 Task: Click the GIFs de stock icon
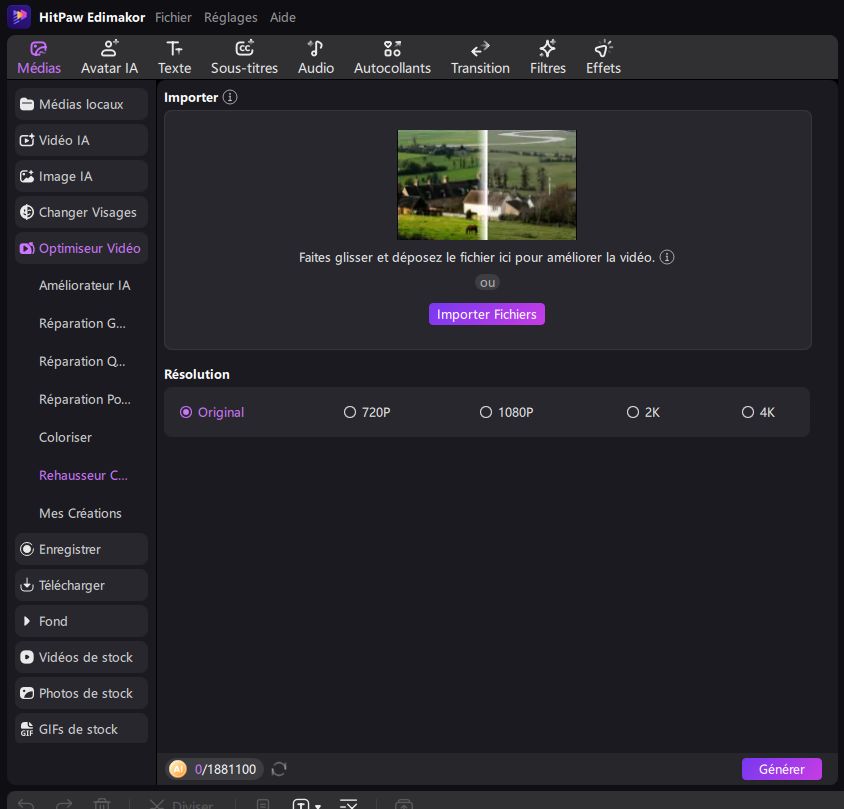tap(27, 729)
